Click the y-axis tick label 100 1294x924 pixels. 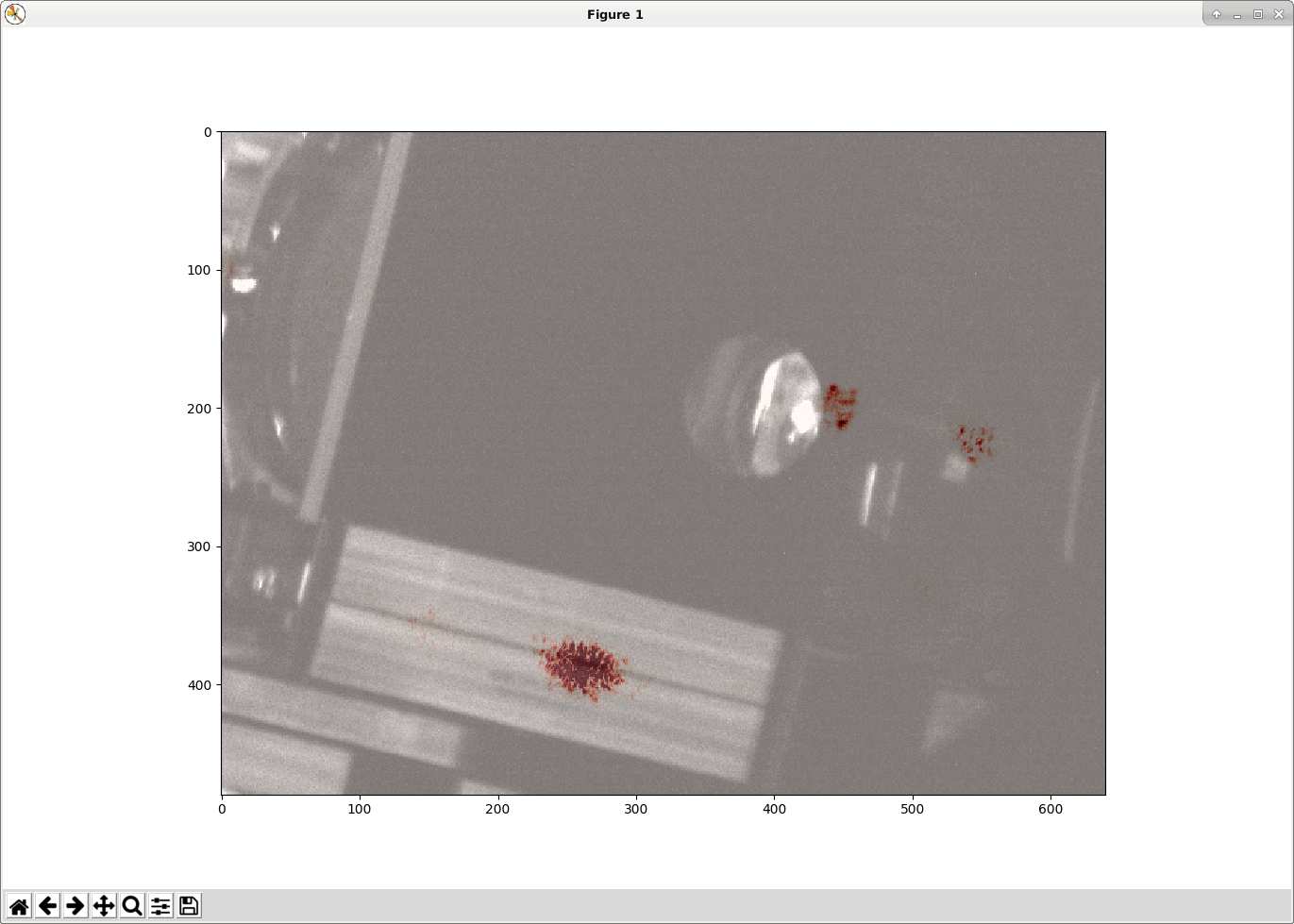pos(200,270)
